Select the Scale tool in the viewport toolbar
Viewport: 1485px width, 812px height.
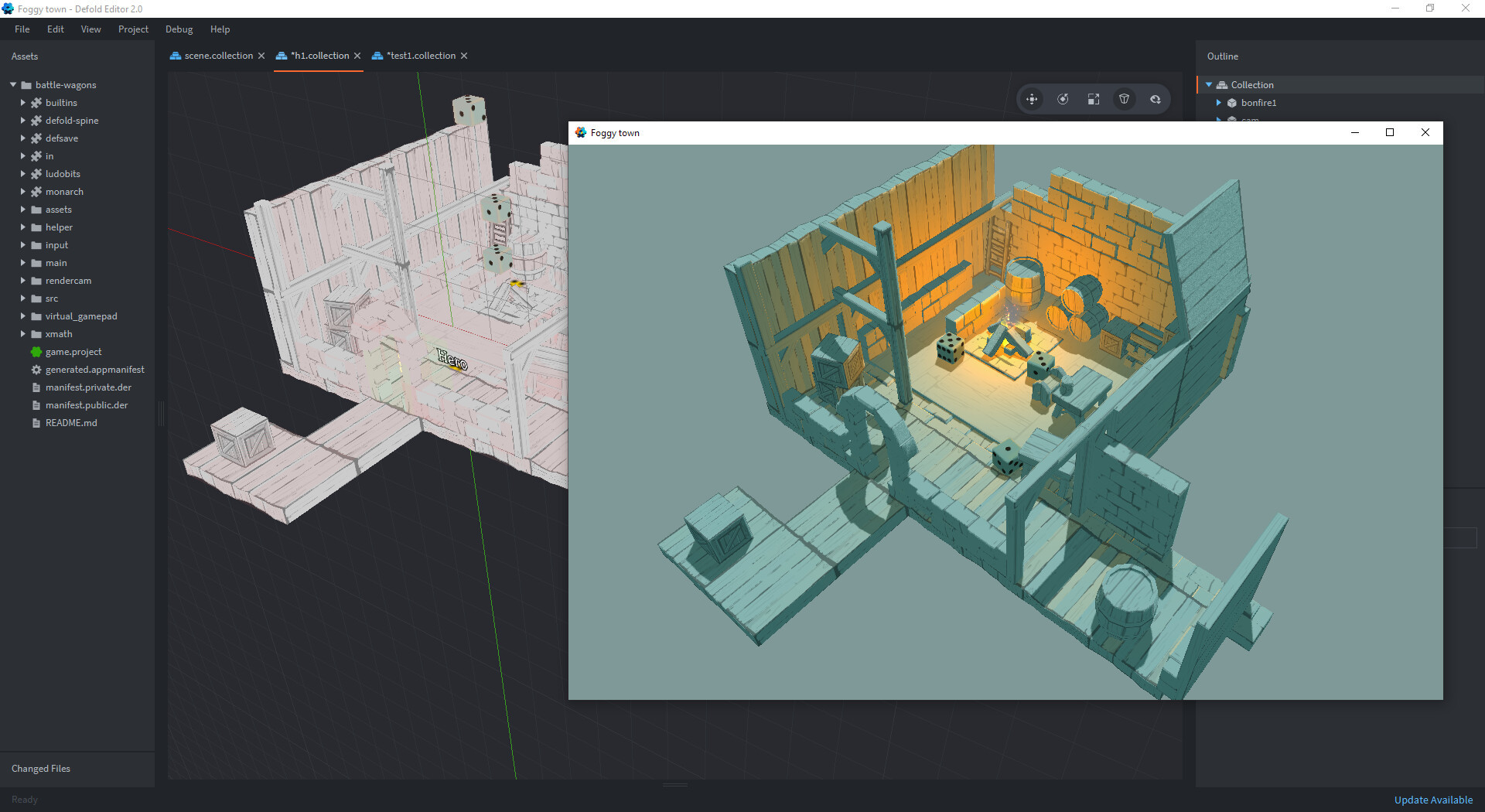pos(1093,99)
